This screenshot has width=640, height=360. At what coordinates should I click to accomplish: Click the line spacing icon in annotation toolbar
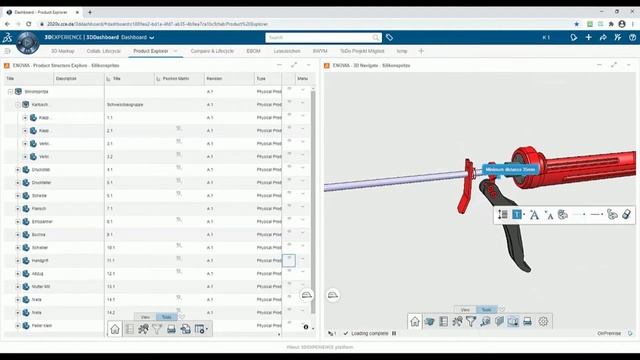[x=503, y=214]
